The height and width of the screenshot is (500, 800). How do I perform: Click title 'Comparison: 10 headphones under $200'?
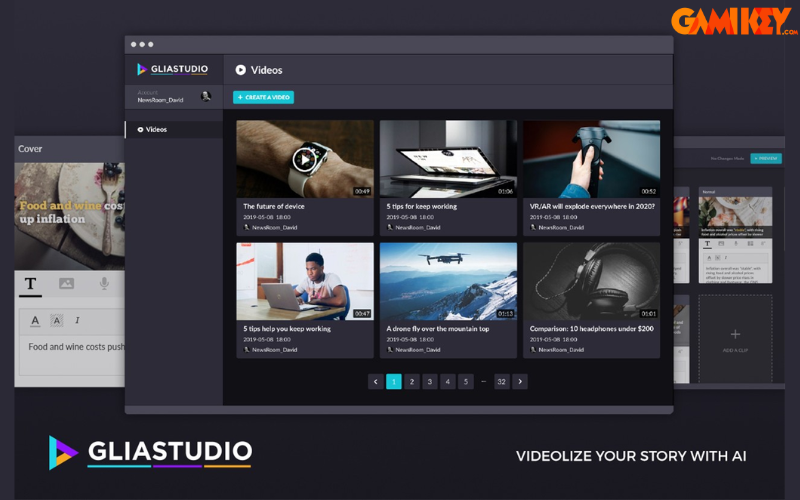pyautogui.click(x=591, y=329)
